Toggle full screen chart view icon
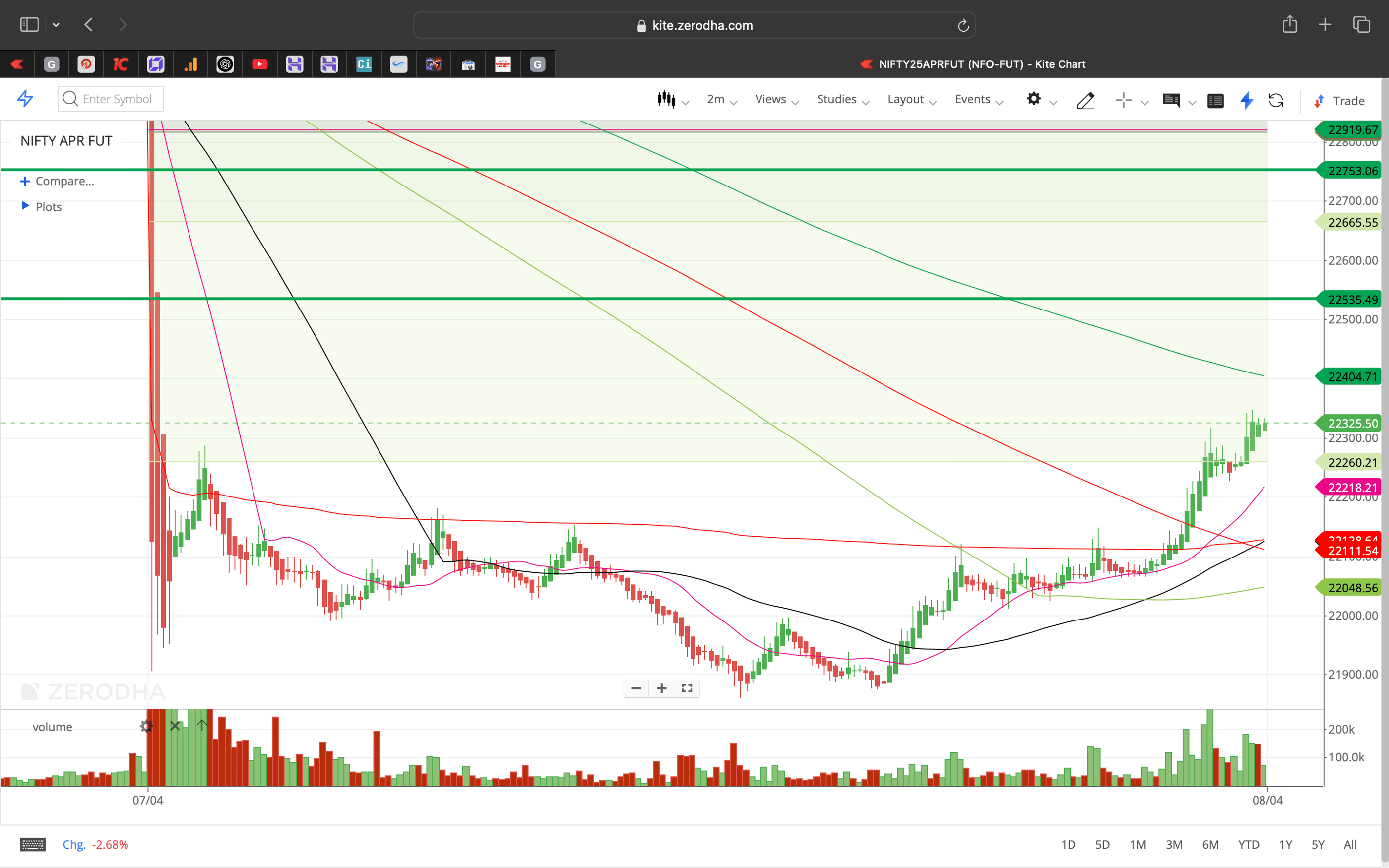The image size is (1389, 868). point(687,688)
